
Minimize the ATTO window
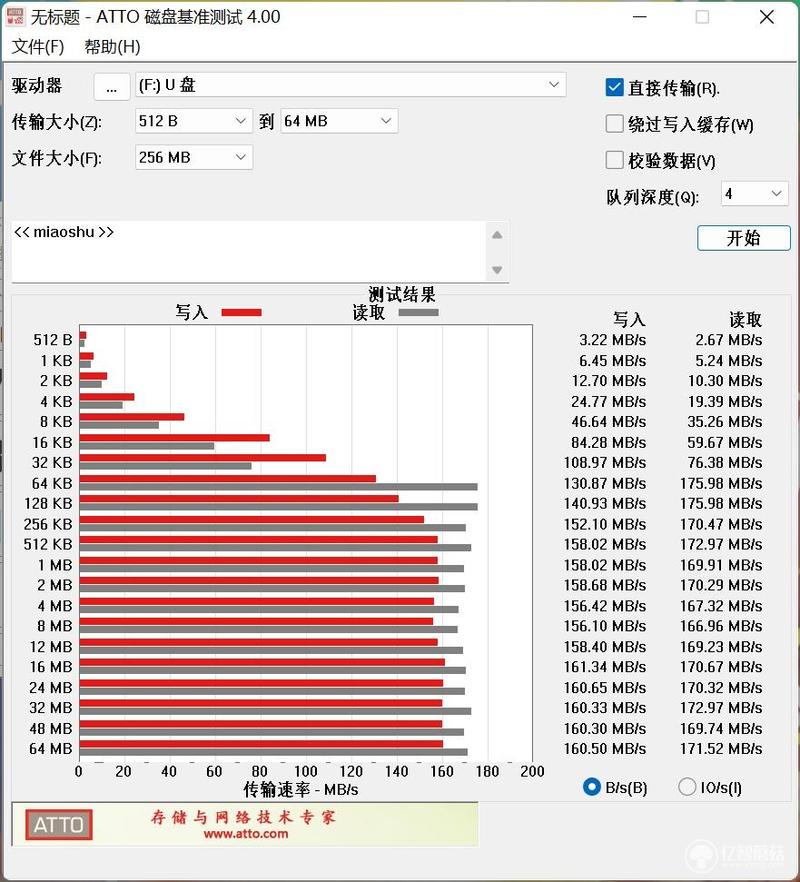tap(639, 17)
